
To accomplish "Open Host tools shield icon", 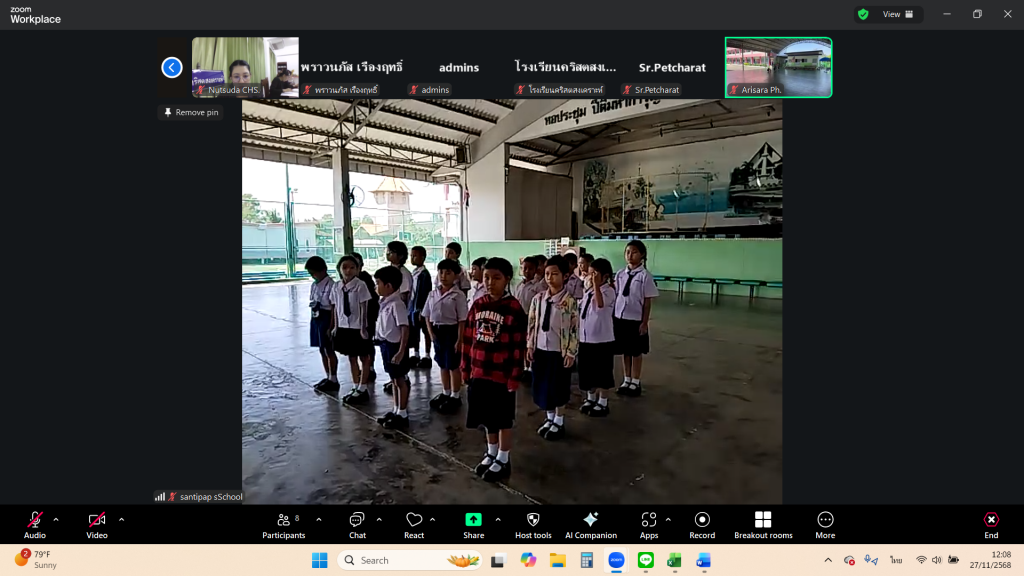I will [x=533, y=524].
